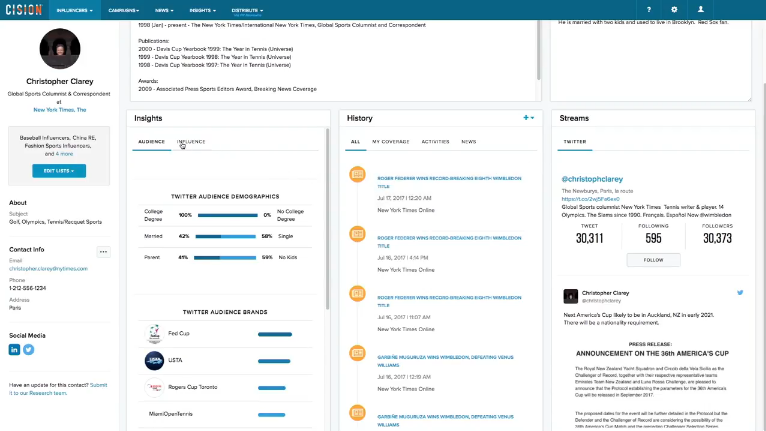Click news icon for Jul 17 Federer article
This screenshot has height=431, width=766.
tap(357, 174)
